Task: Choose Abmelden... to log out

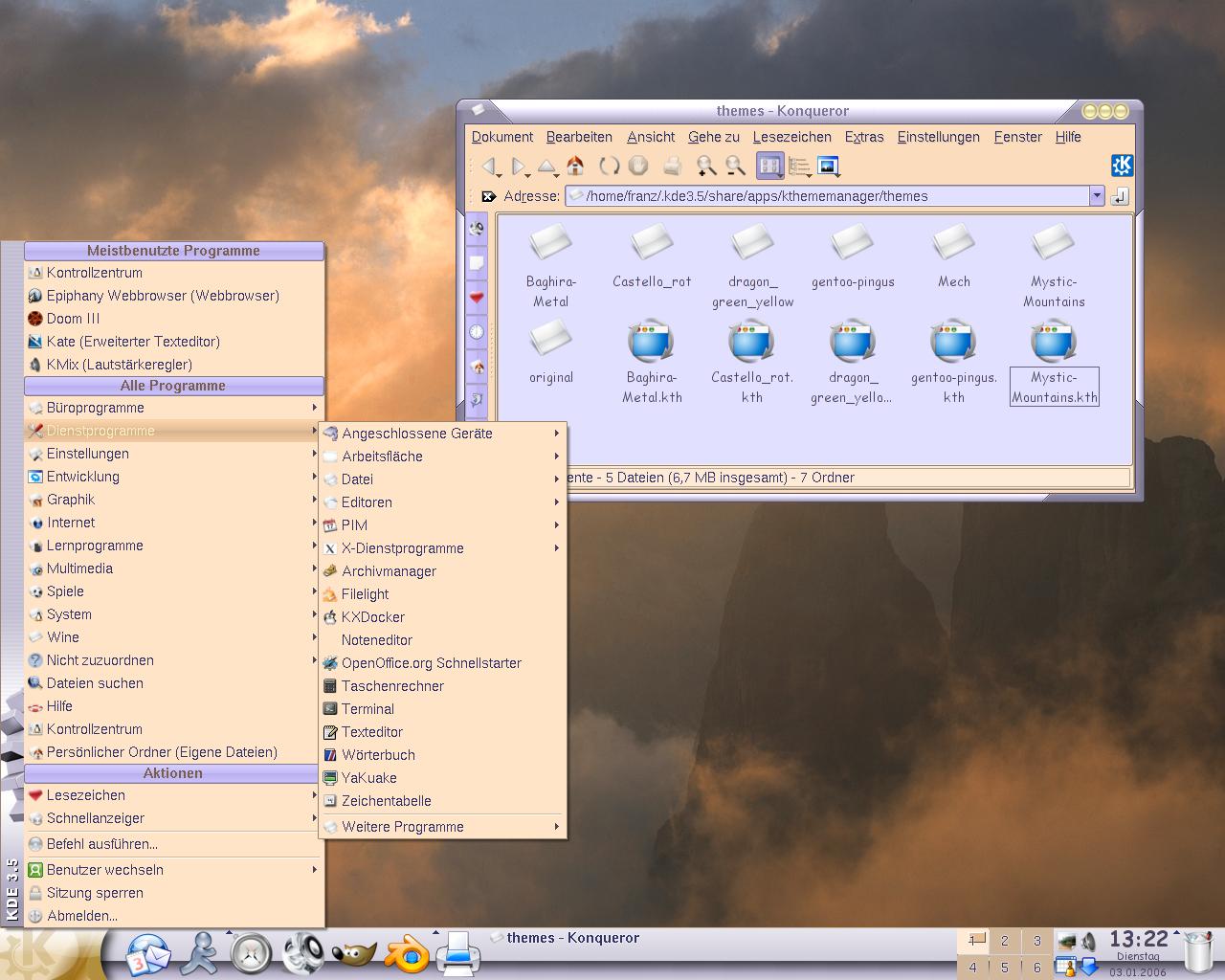Action: (x=173, y=916)
